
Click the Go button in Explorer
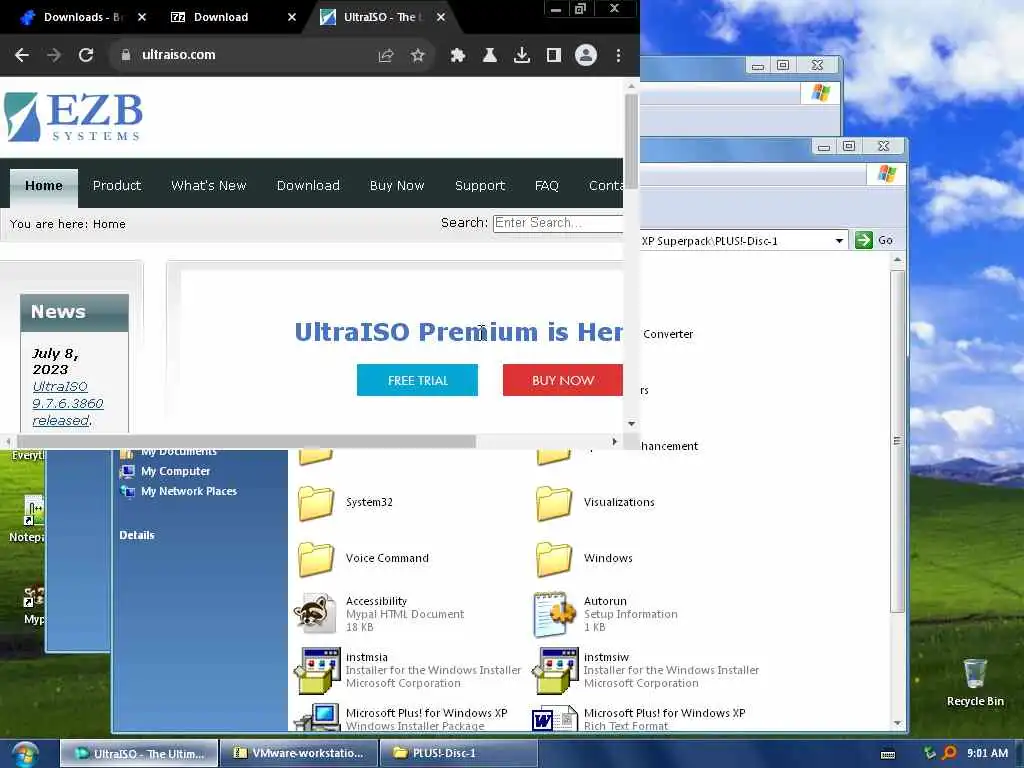click(875, 240)
